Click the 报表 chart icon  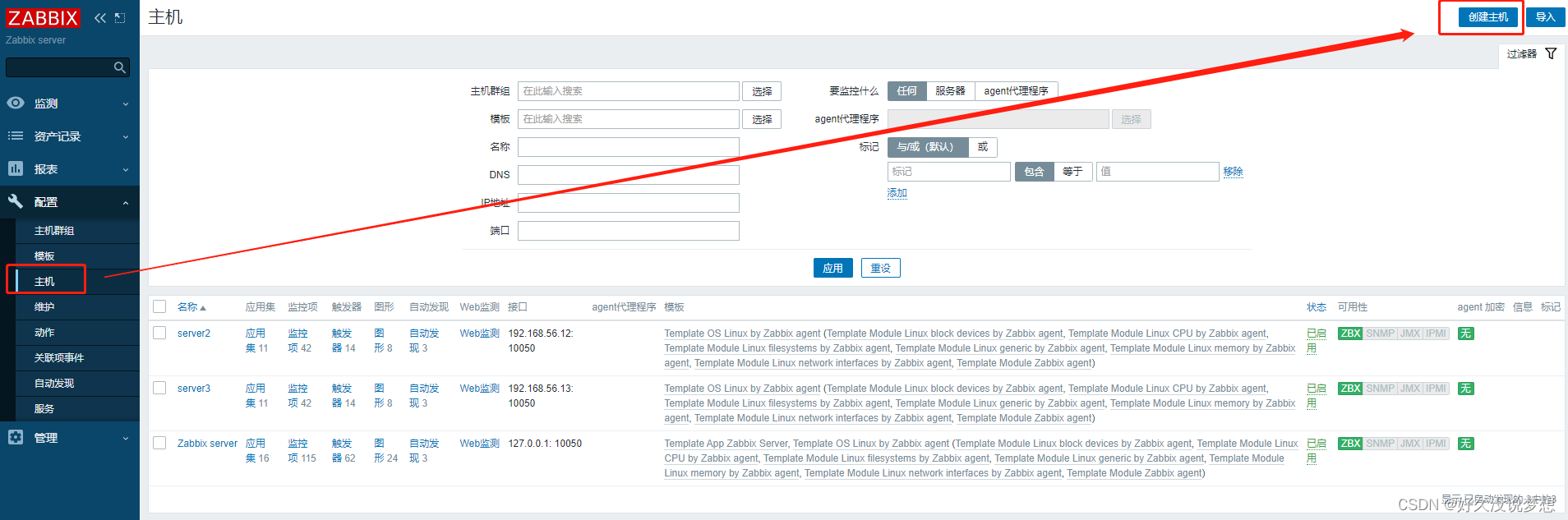16,168
